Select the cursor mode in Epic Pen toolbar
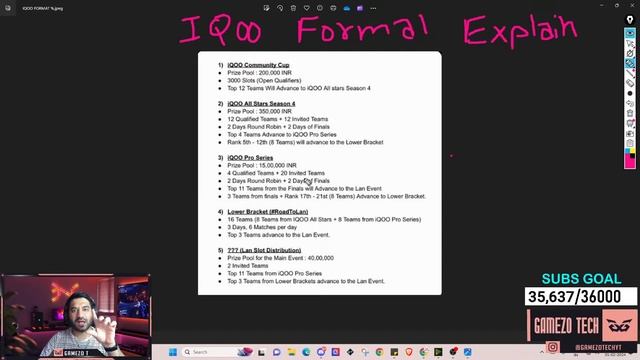The image size is (640, 360). tap(630, 43)
